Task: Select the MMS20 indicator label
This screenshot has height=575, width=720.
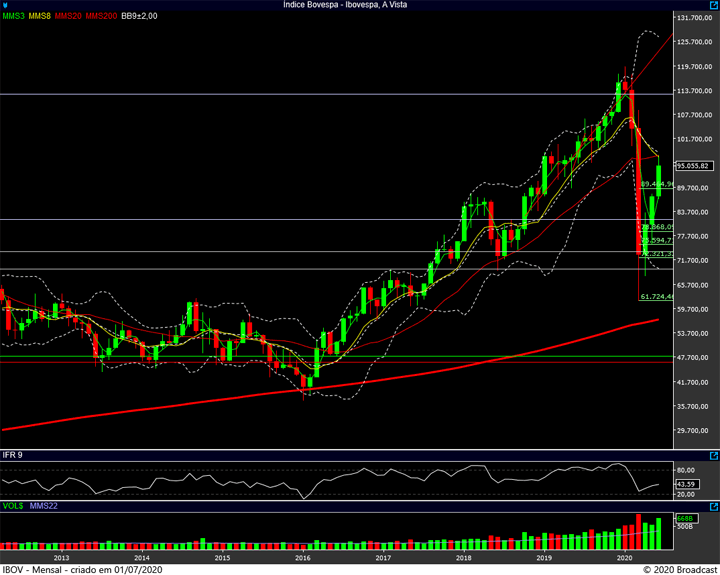Action: click(69, 17)
